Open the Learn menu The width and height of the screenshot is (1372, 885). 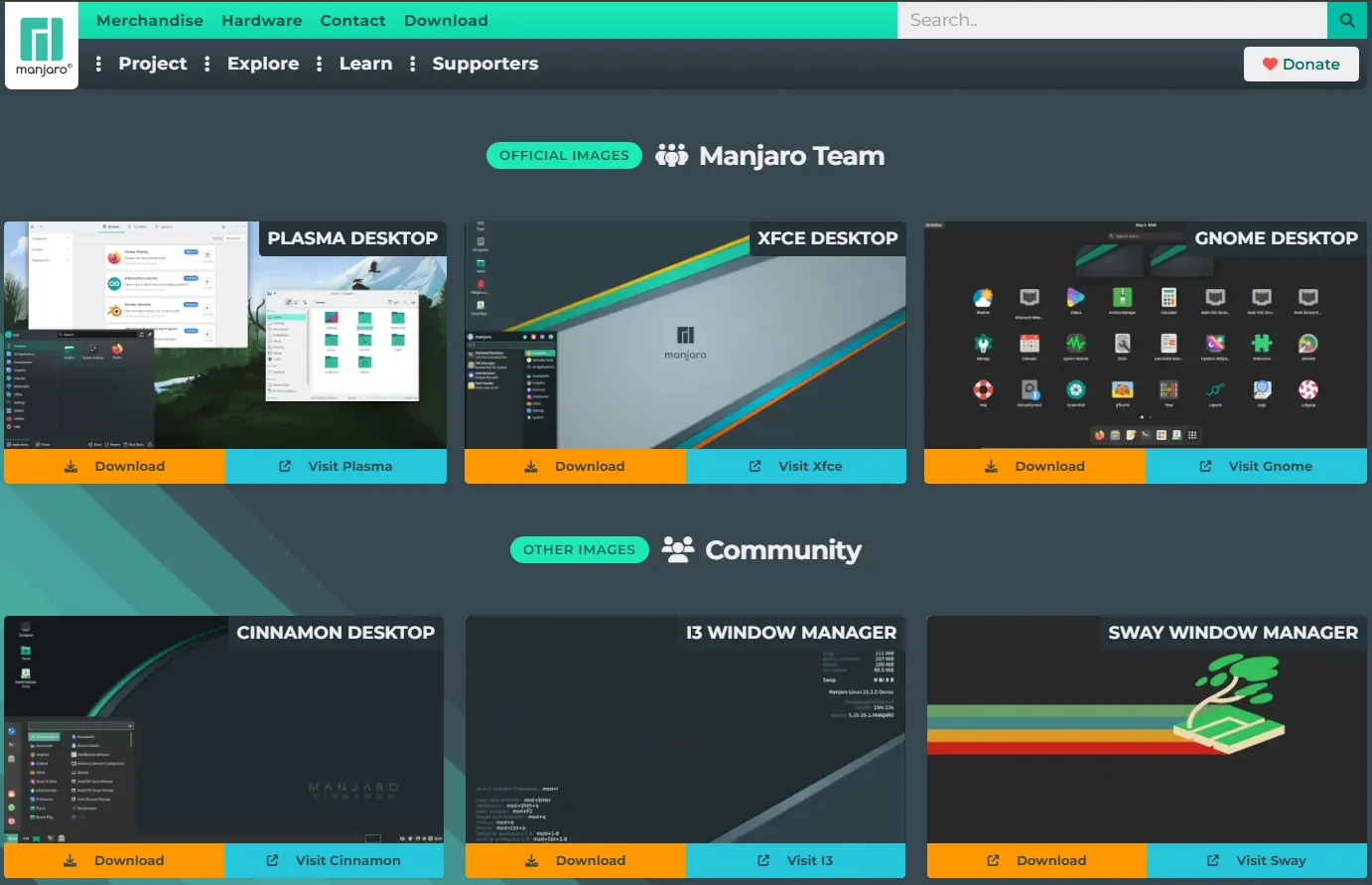point(365,64)
